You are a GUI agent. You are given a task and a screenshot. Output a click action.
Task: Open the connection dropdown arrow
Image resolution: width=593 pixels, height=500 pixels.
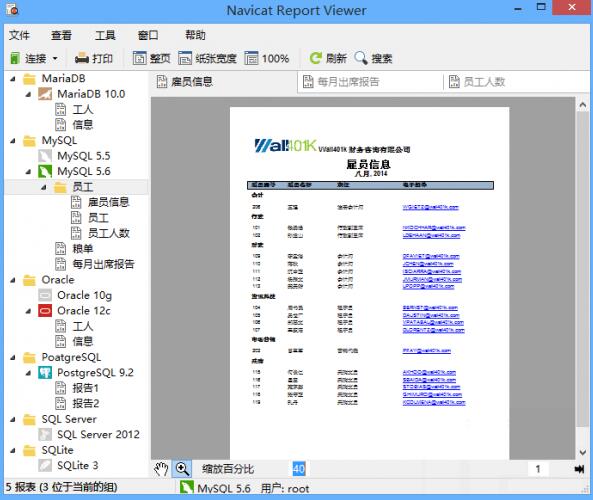point(55,58)
